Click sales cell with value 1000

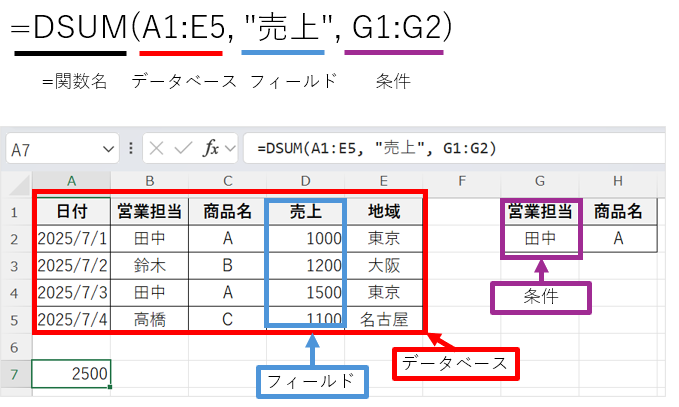click(x=306, y=239)
